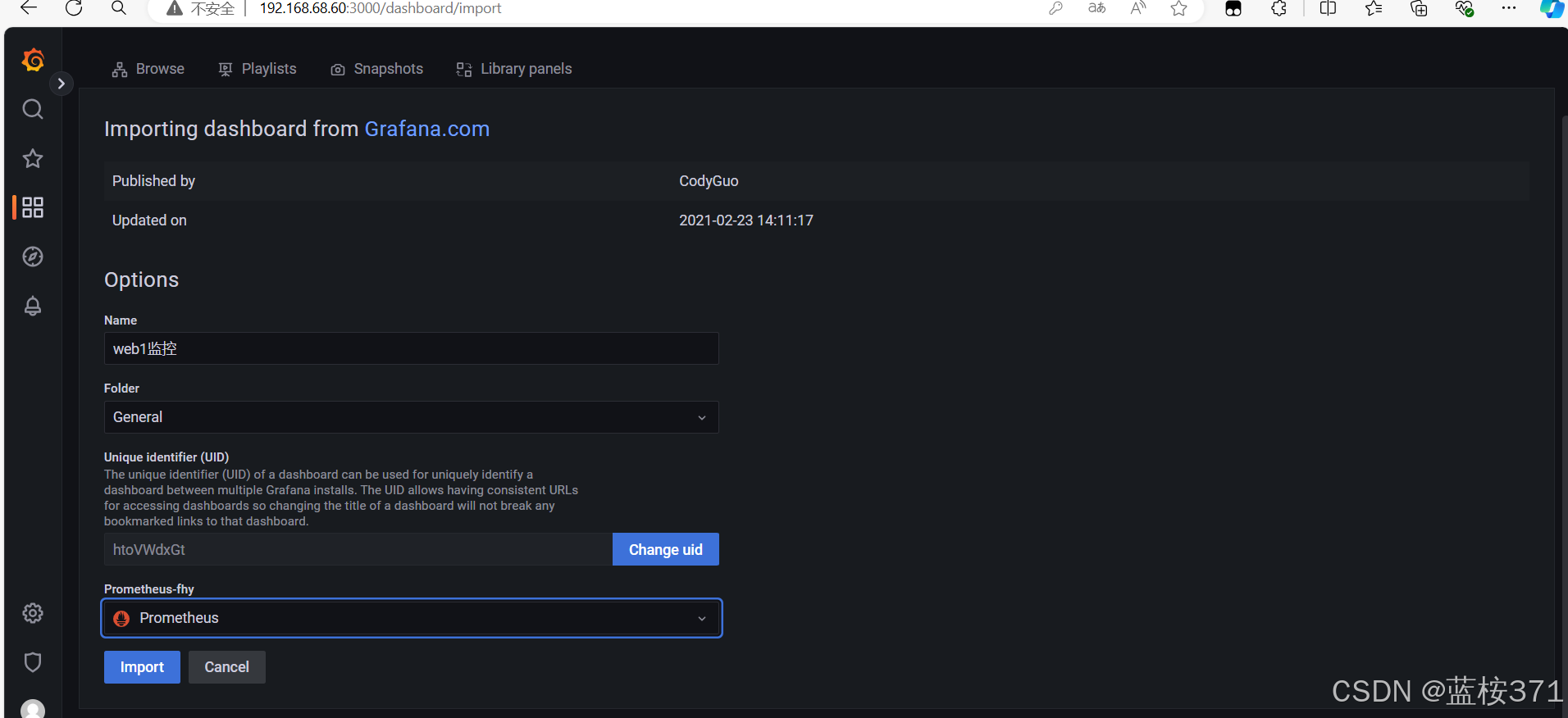Open browser essentials heart icon
Viewport: 1568px width, 718px height.
(1465, 8)
